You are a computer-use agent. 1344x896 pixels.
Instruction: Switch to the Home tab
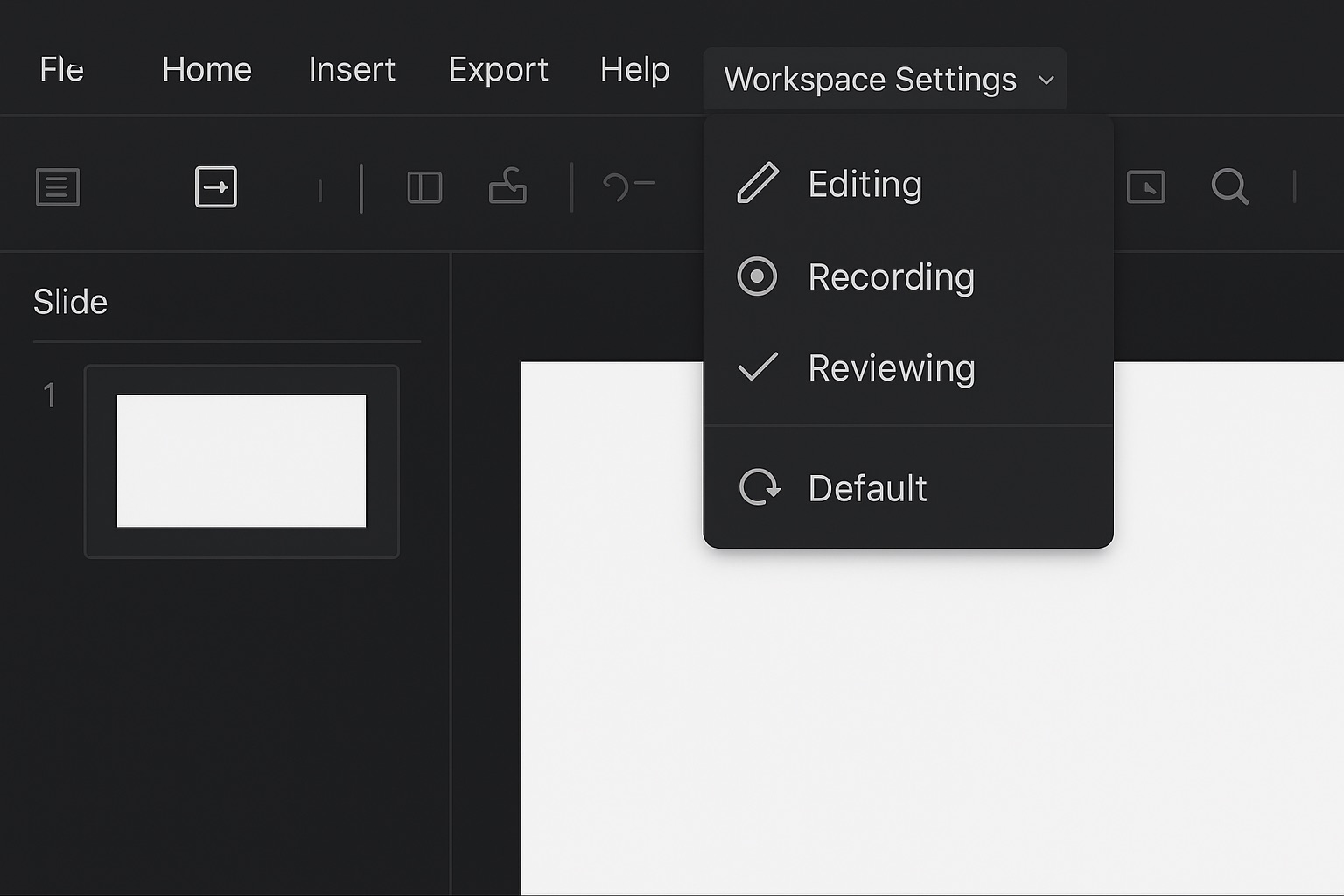coord(206,69)
